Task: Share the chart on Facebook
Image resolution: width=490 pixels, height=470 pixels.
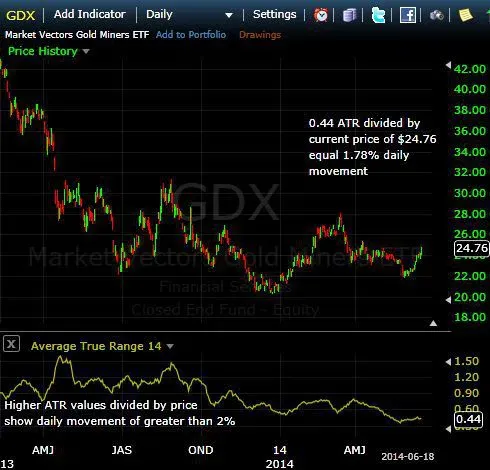Action: [x=408, y=15]
